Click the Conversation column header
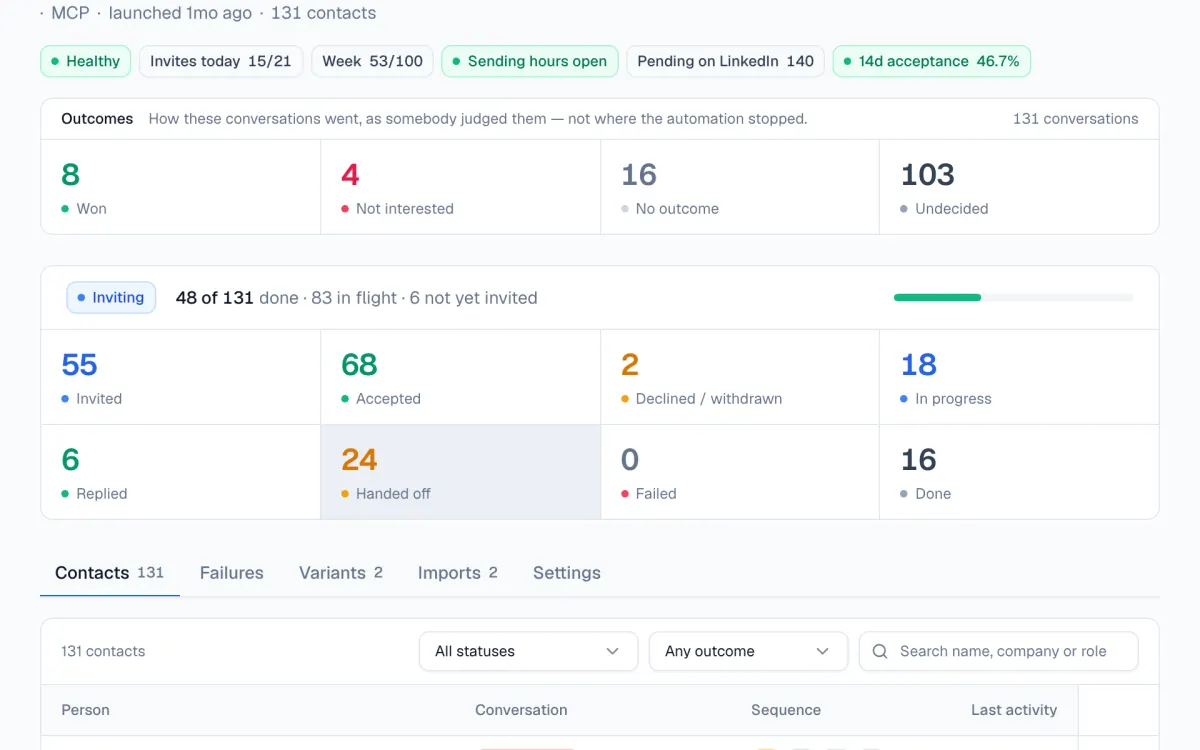Screen dimensions: 1200x750 point(521,710)
